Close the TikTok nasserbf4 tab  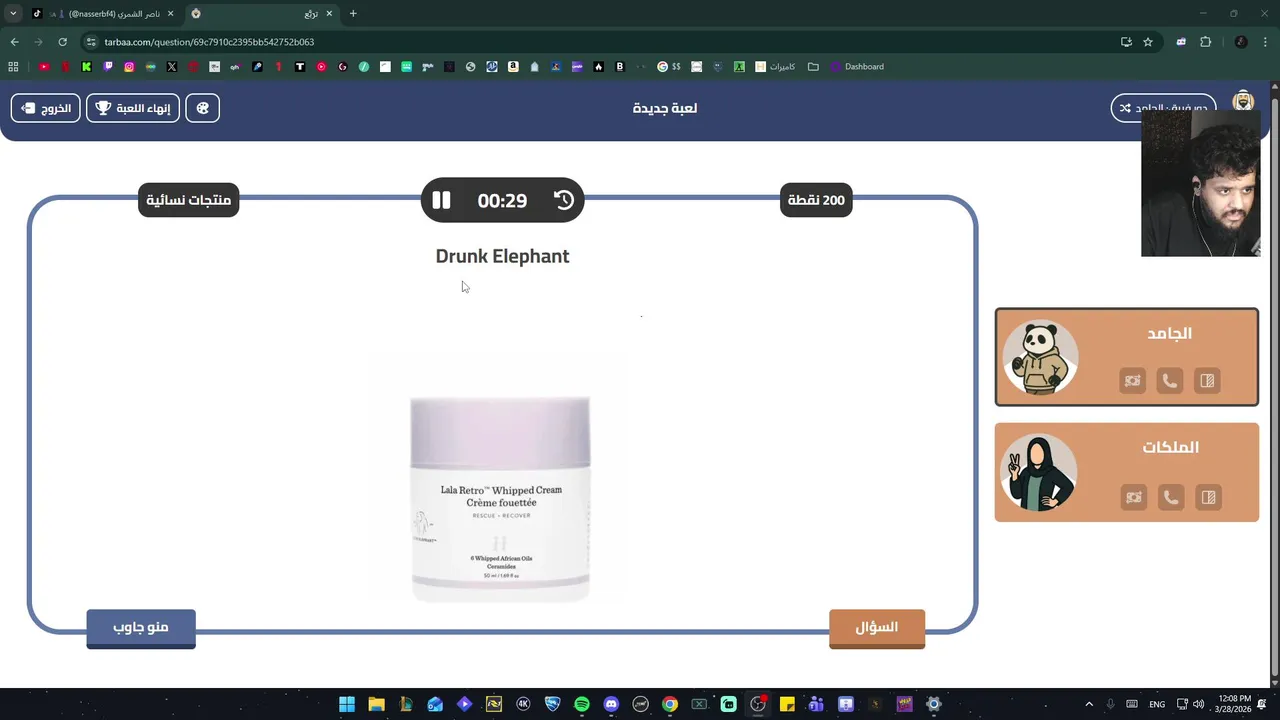170,14
